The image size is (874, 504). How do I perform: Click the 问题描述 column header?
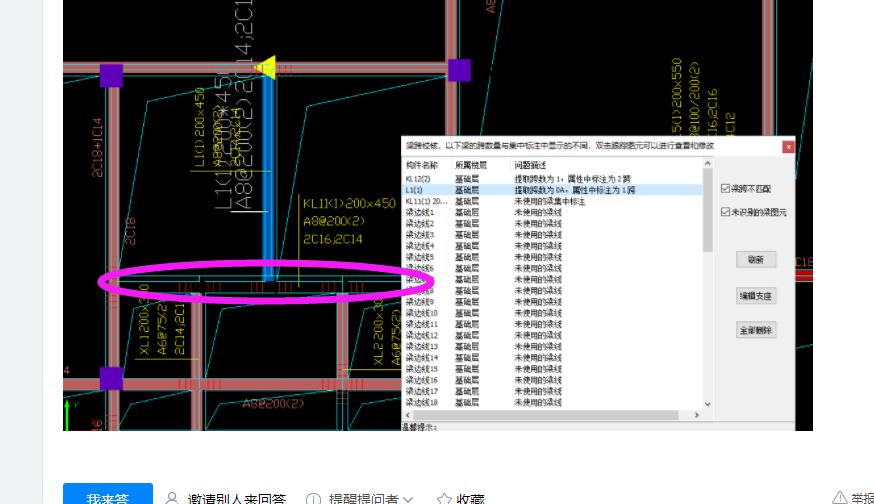[x=530, y=165]
